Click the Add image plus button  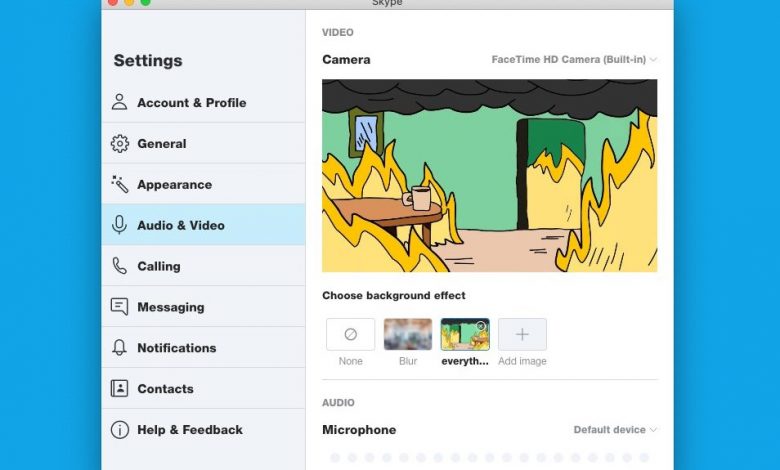coord(522,335)
